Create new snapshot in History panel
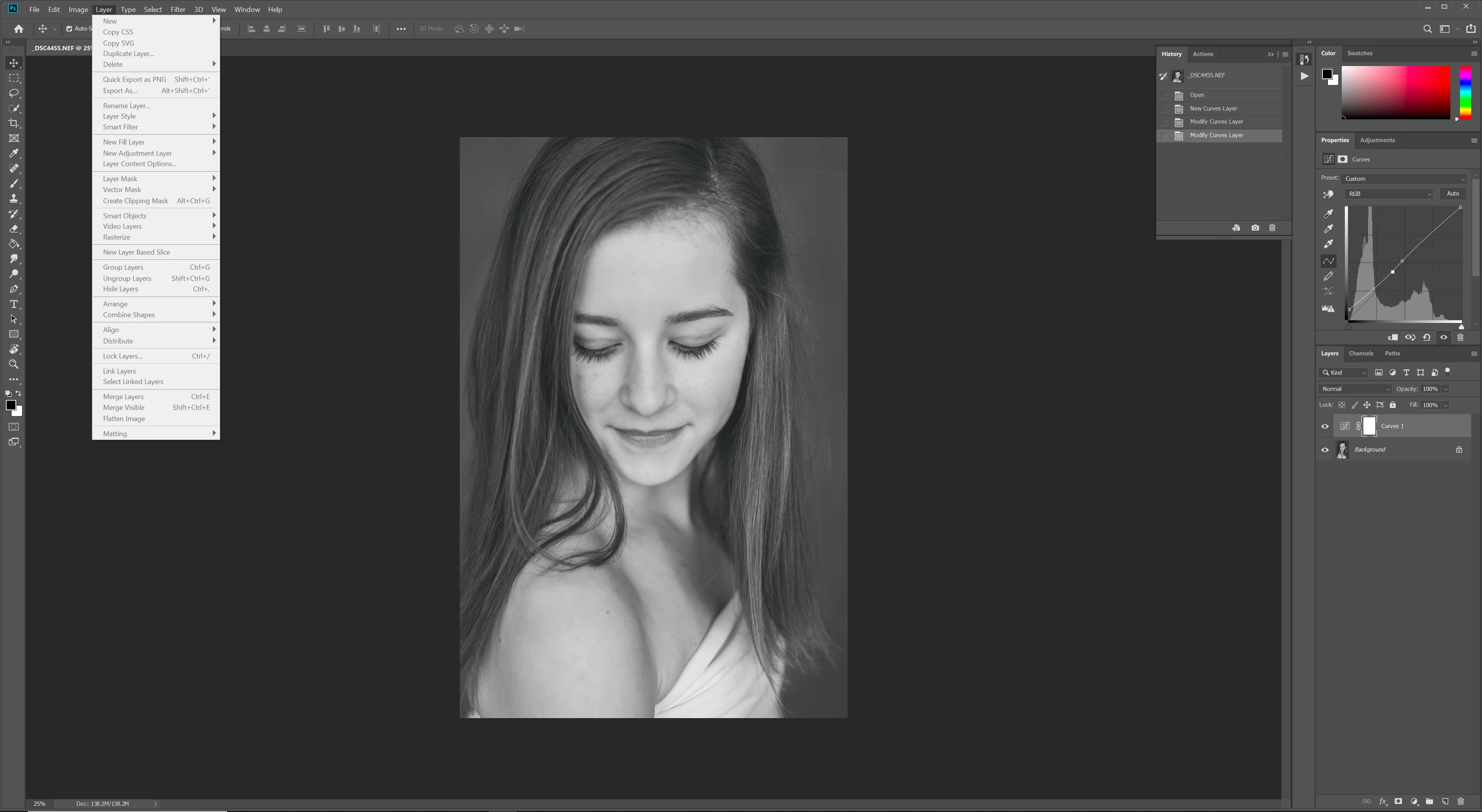Viewport: 1482px width, 812px height. click(1255, 228)
